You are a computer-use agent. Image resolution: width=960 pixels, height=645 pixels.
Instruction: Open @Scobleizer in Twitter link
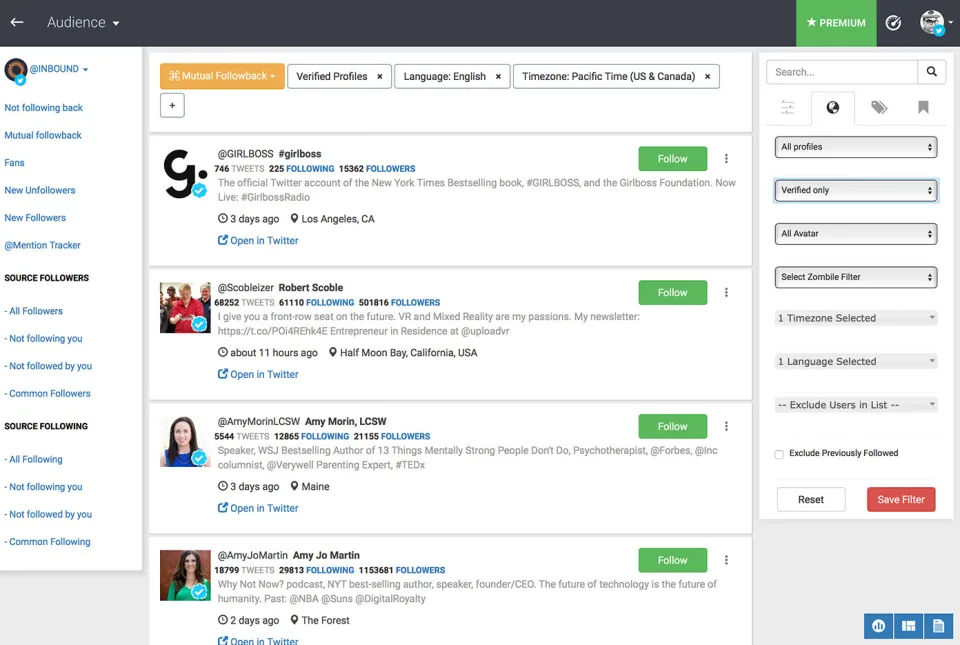(258, 375)
